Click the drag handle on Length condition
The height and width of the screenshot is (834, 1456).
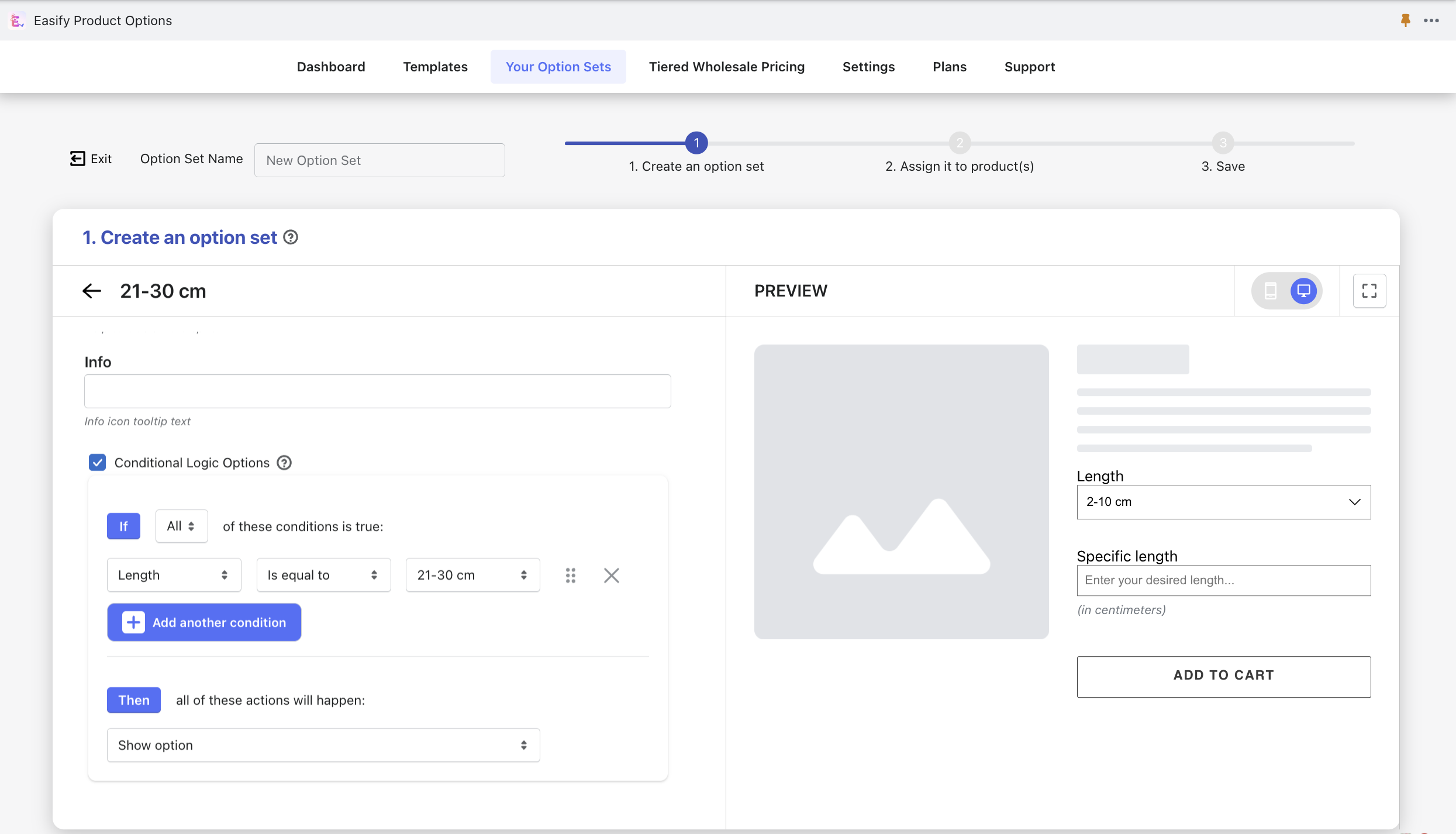tap(571, 575)
